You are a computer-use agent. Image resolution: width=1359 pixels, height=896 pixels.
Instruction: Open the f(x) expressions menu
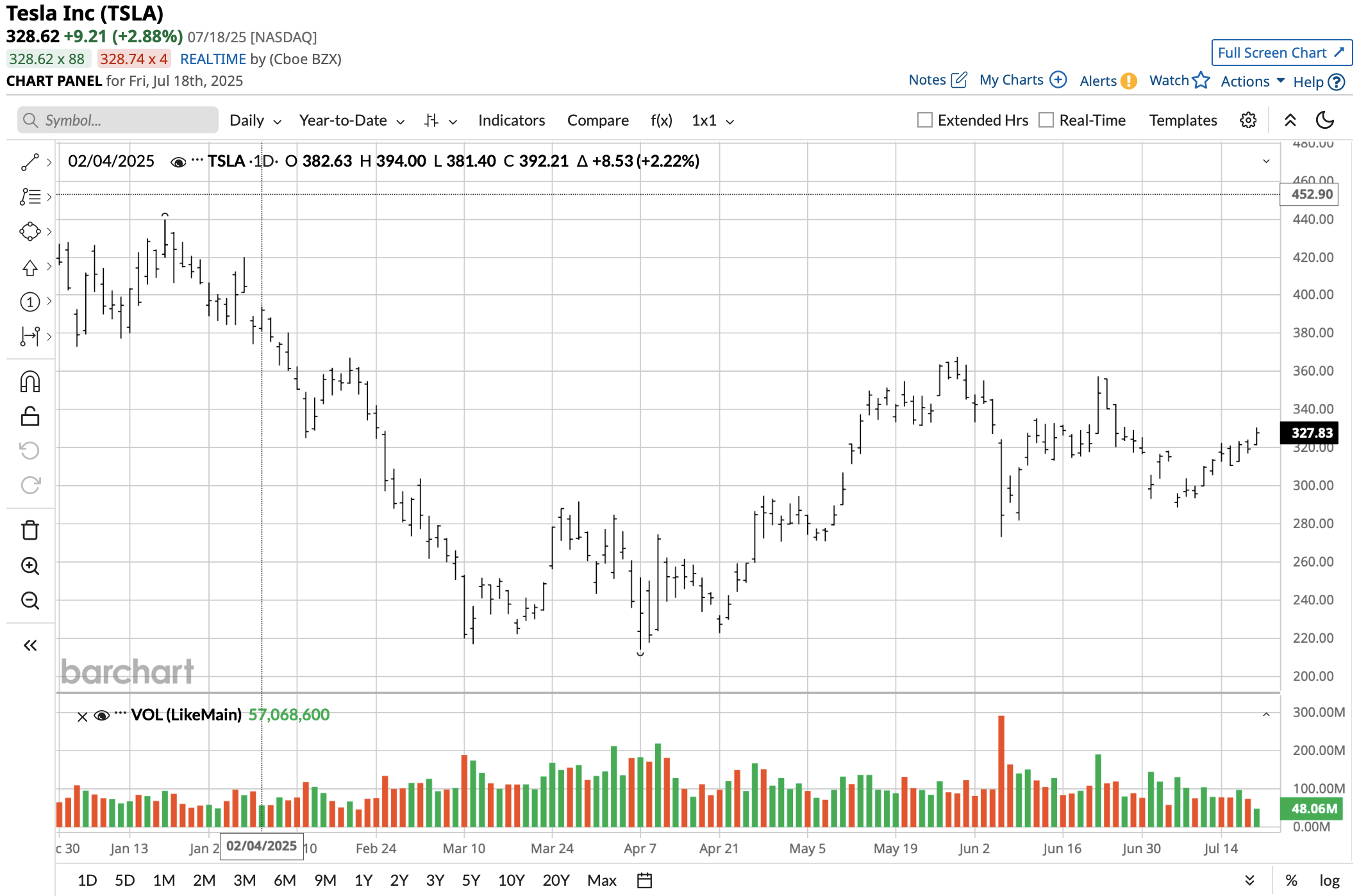[661, 120]
